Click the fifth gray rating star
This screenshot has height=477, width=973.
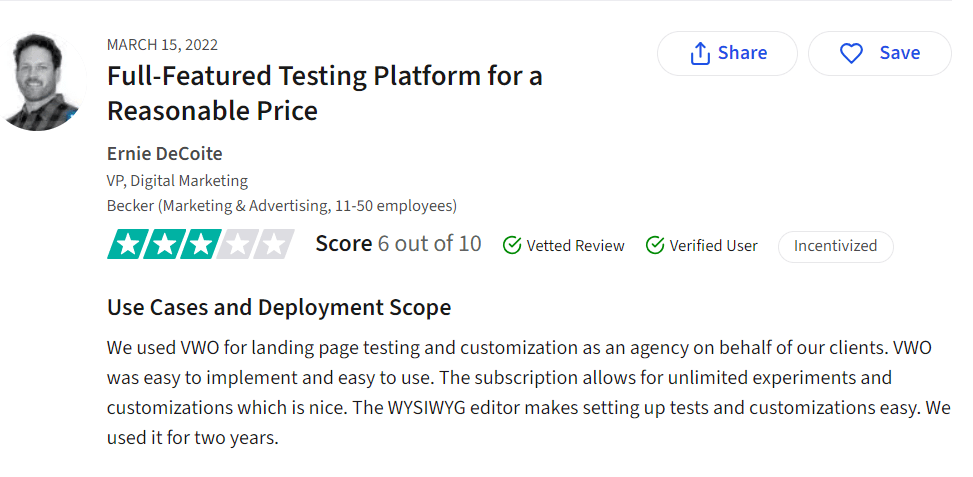point(274,244)
